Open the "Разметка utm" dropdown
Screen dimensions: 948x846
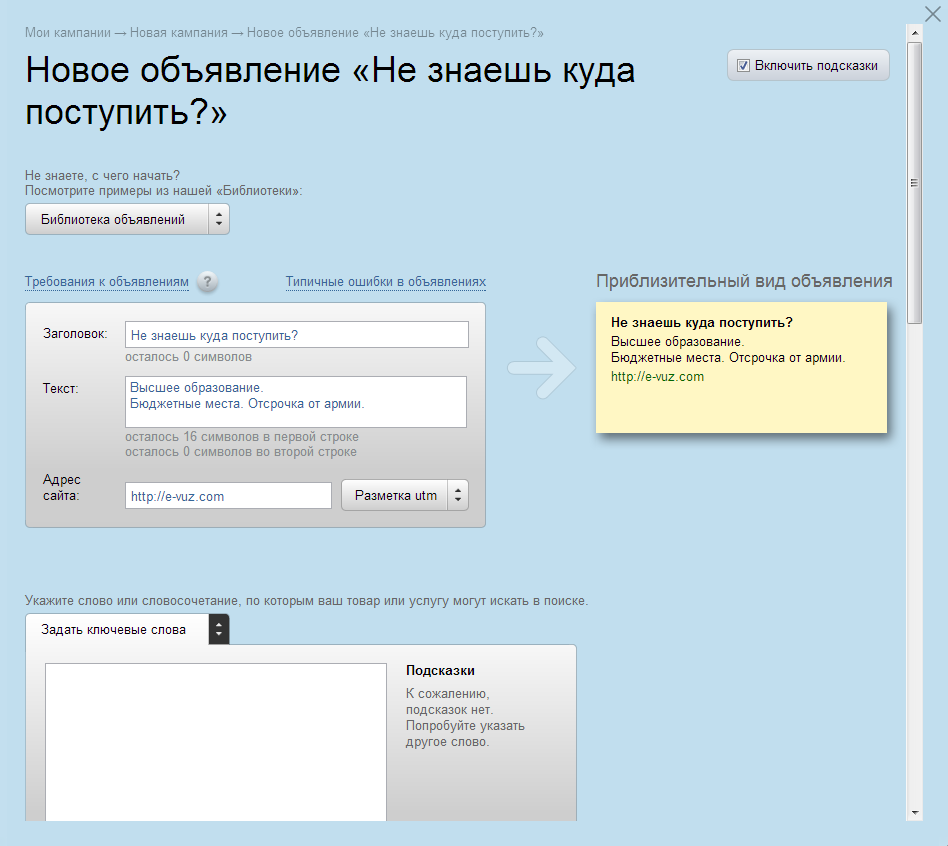[404, 495]
